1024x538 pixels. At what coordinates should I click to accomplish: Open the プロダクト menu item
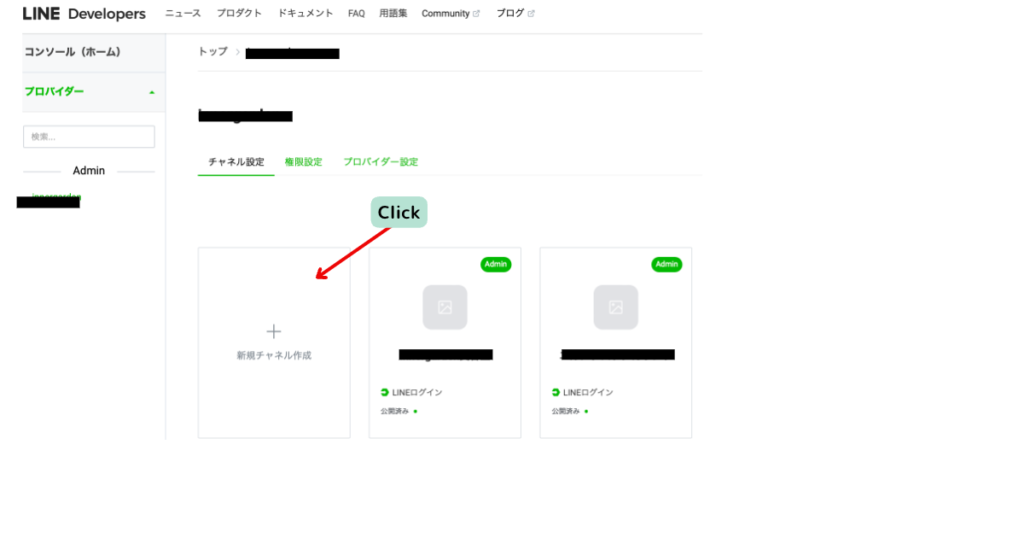pos(239,13)
